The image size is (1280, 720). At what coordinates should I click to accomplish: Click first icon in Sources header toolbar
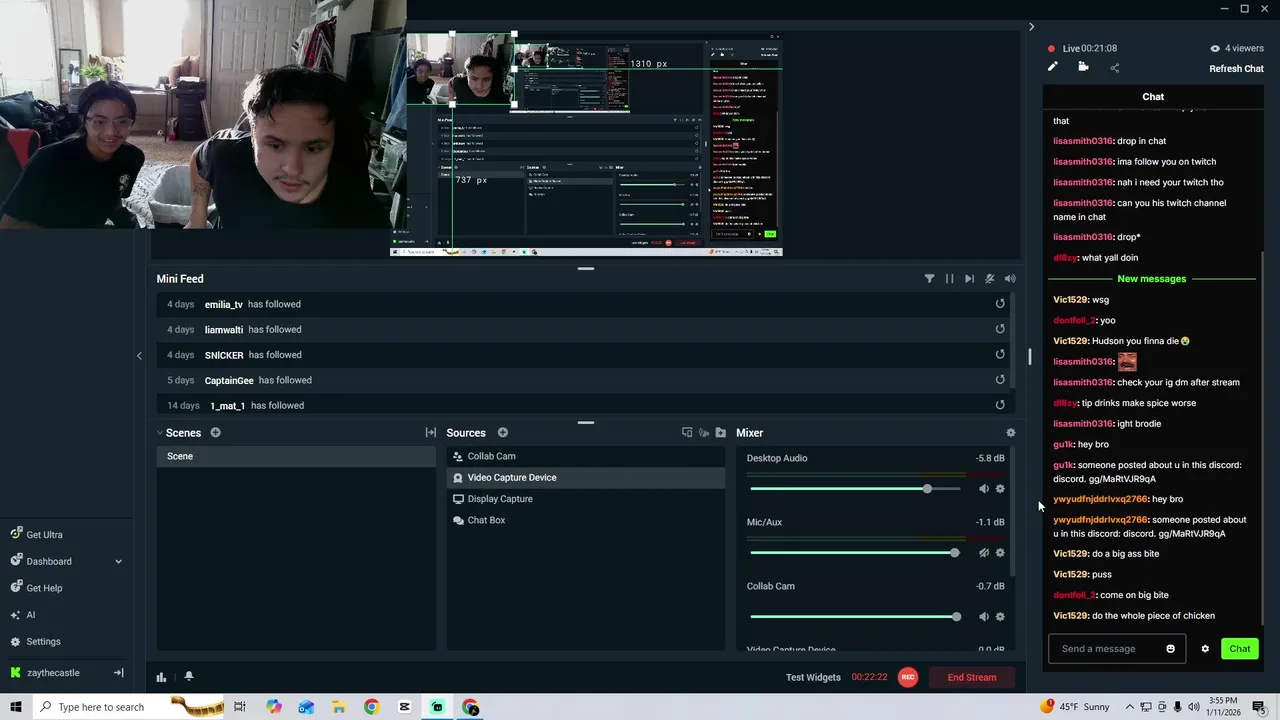(x=687, y=433)
